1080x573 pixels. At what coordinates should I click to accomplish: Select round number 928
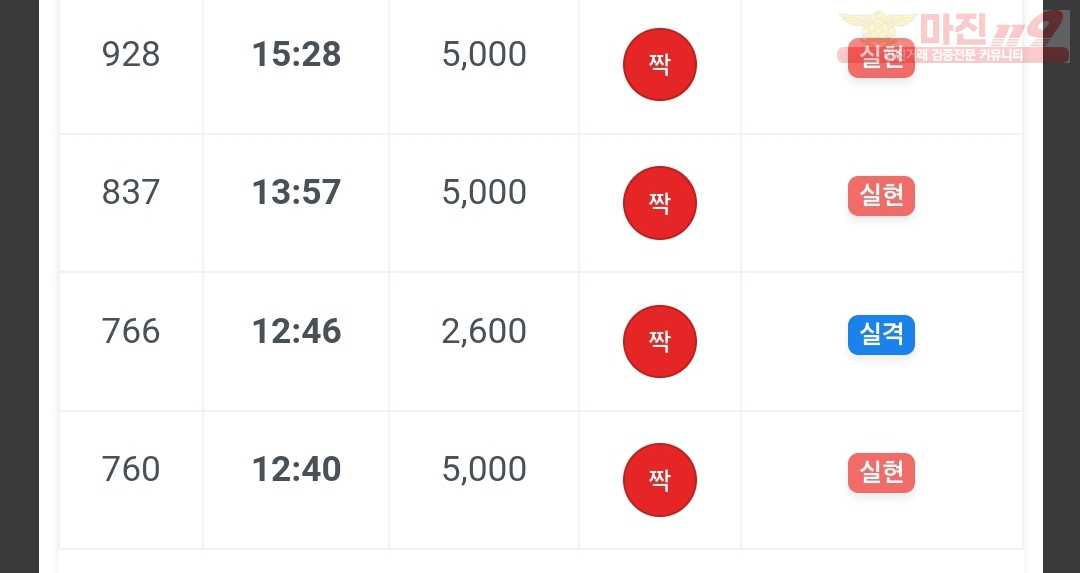[131, 54]
